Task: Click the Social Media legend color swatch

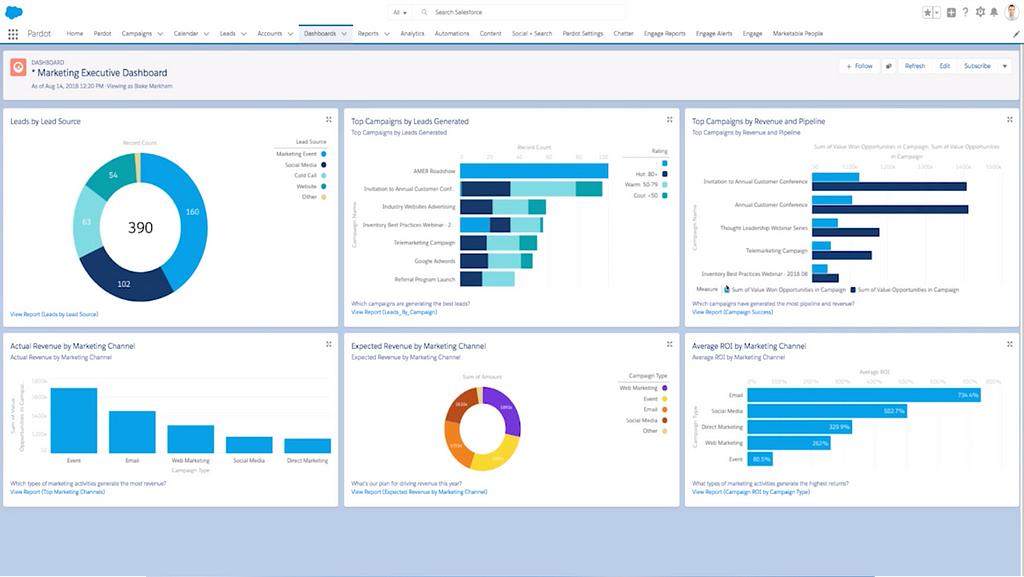Action: (x=322, y=164)
